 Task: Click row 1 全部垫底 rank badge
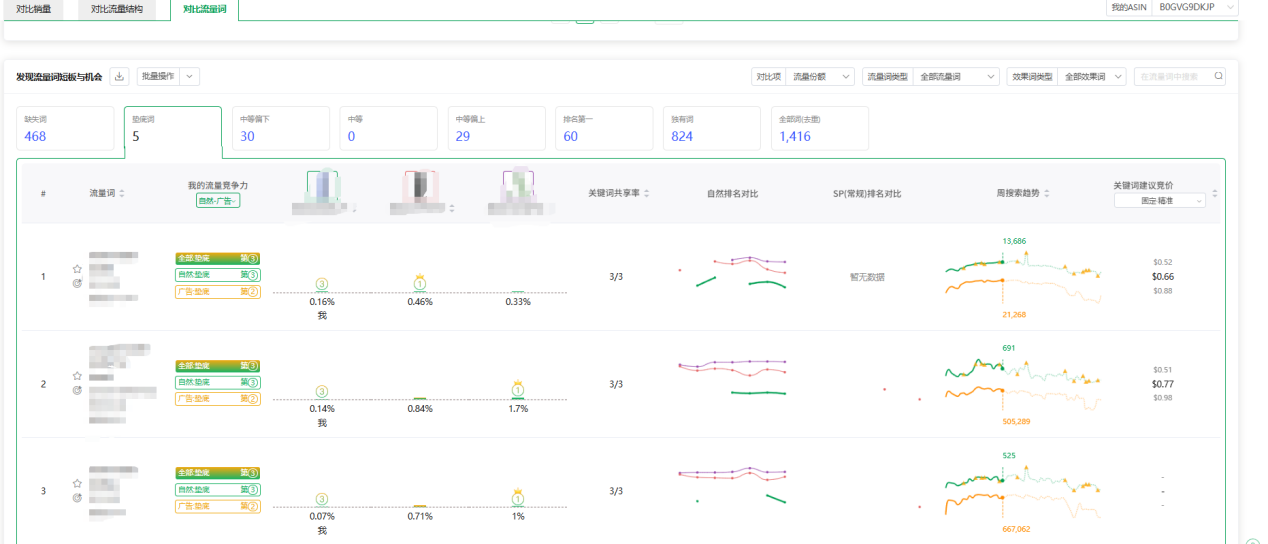coord(218,259)
